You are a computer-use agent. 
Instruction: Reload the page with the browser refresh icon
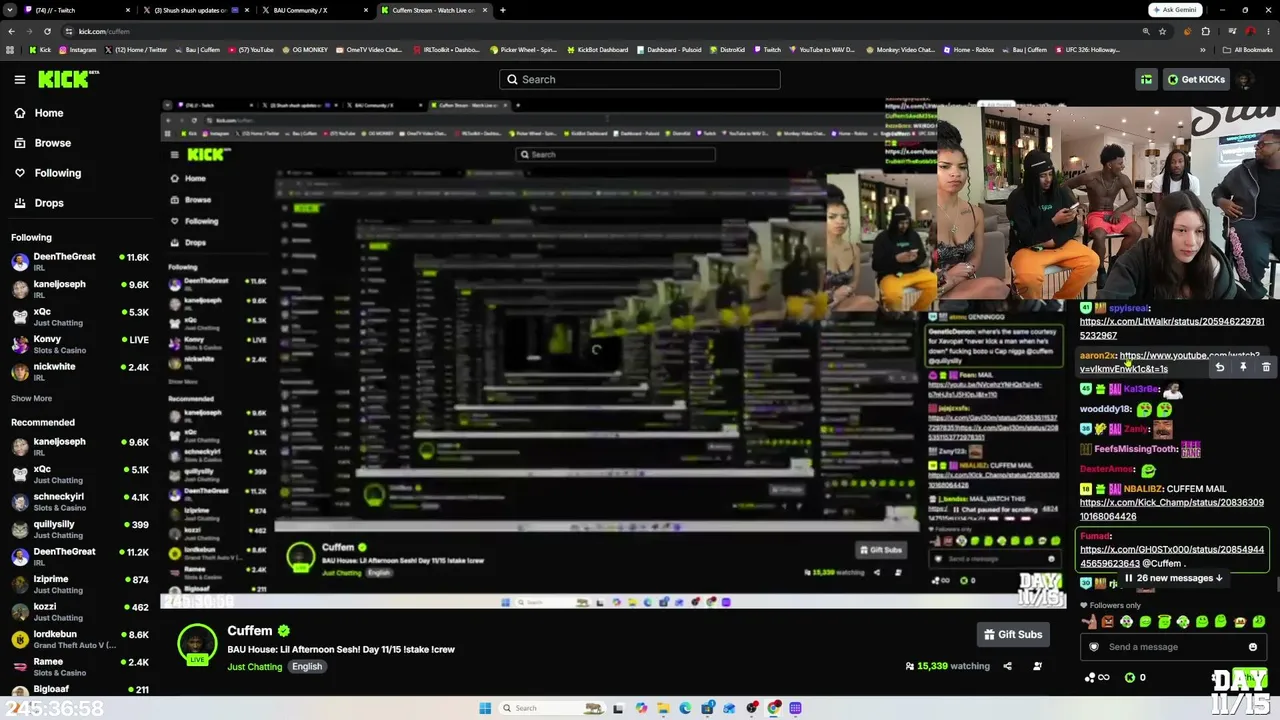47,31
